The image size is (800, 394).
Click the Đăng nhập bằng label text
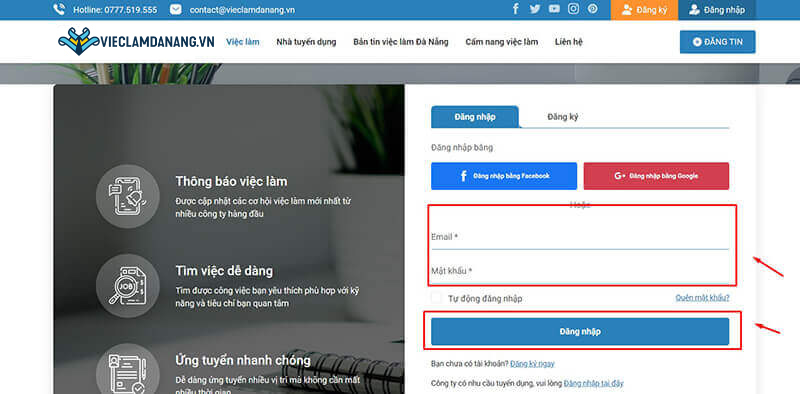462,148
